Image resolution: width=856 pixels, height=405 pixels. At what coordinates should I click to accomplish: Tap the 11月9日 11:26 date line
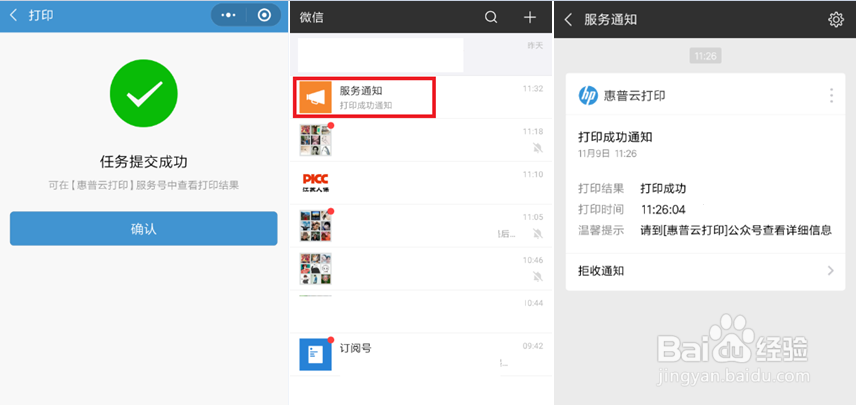[x=607, y=154]
